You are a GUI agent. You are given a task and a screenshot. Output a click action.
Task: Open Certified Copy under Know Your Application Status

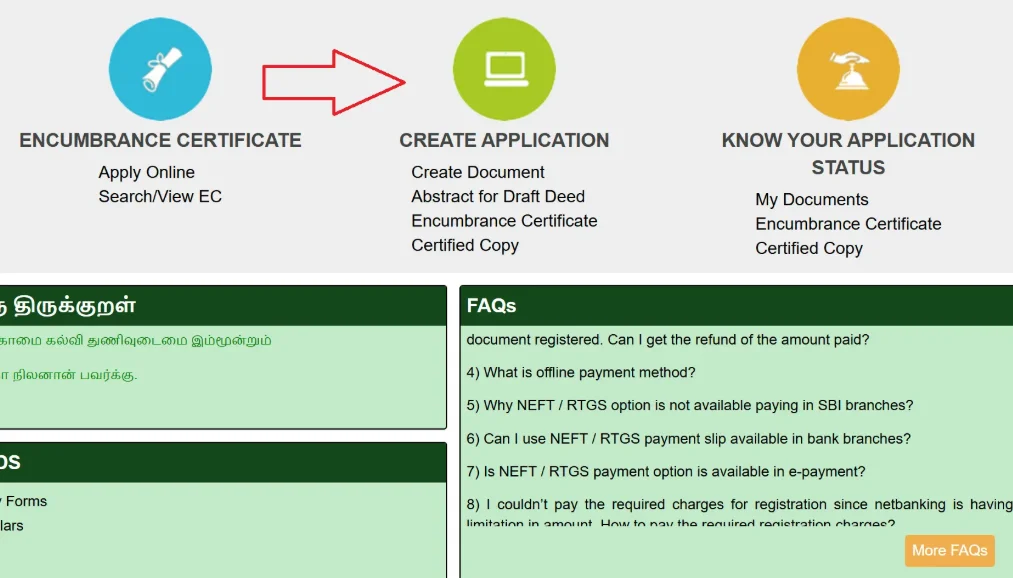tap(809, 249)
